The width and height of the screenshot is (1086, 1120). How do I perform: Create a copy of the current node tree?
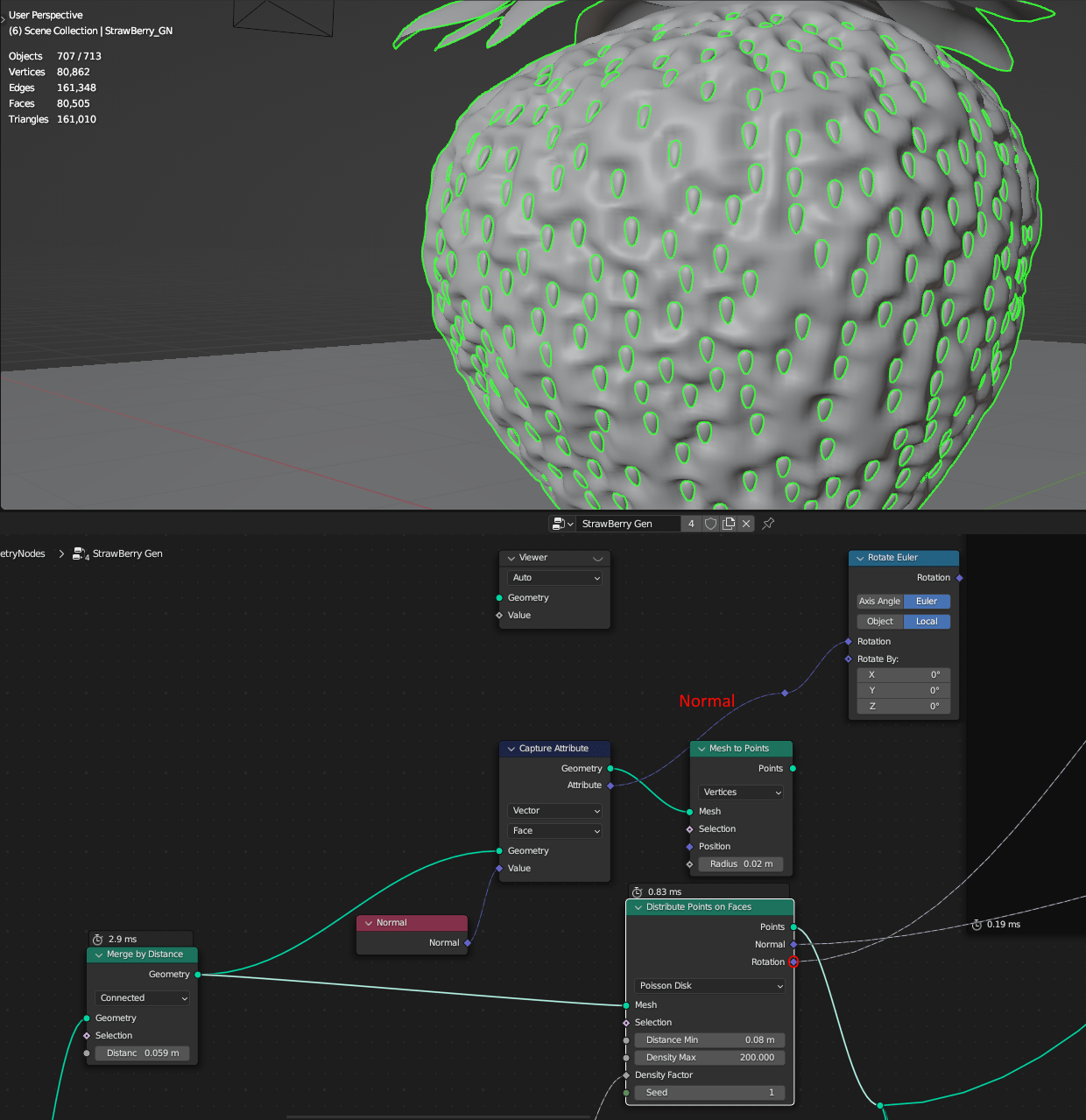729,523
